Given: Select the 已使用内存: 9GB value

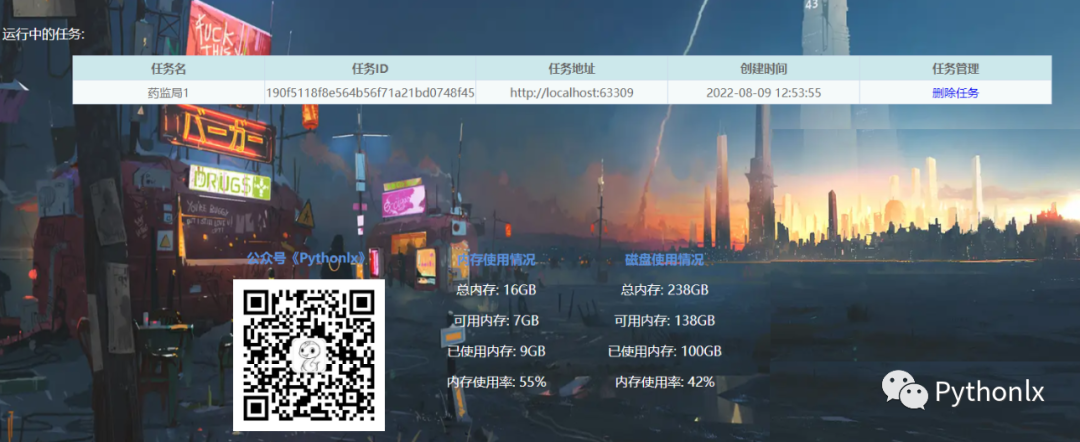Looking at the screenshot, I should [x=496, y=351].
